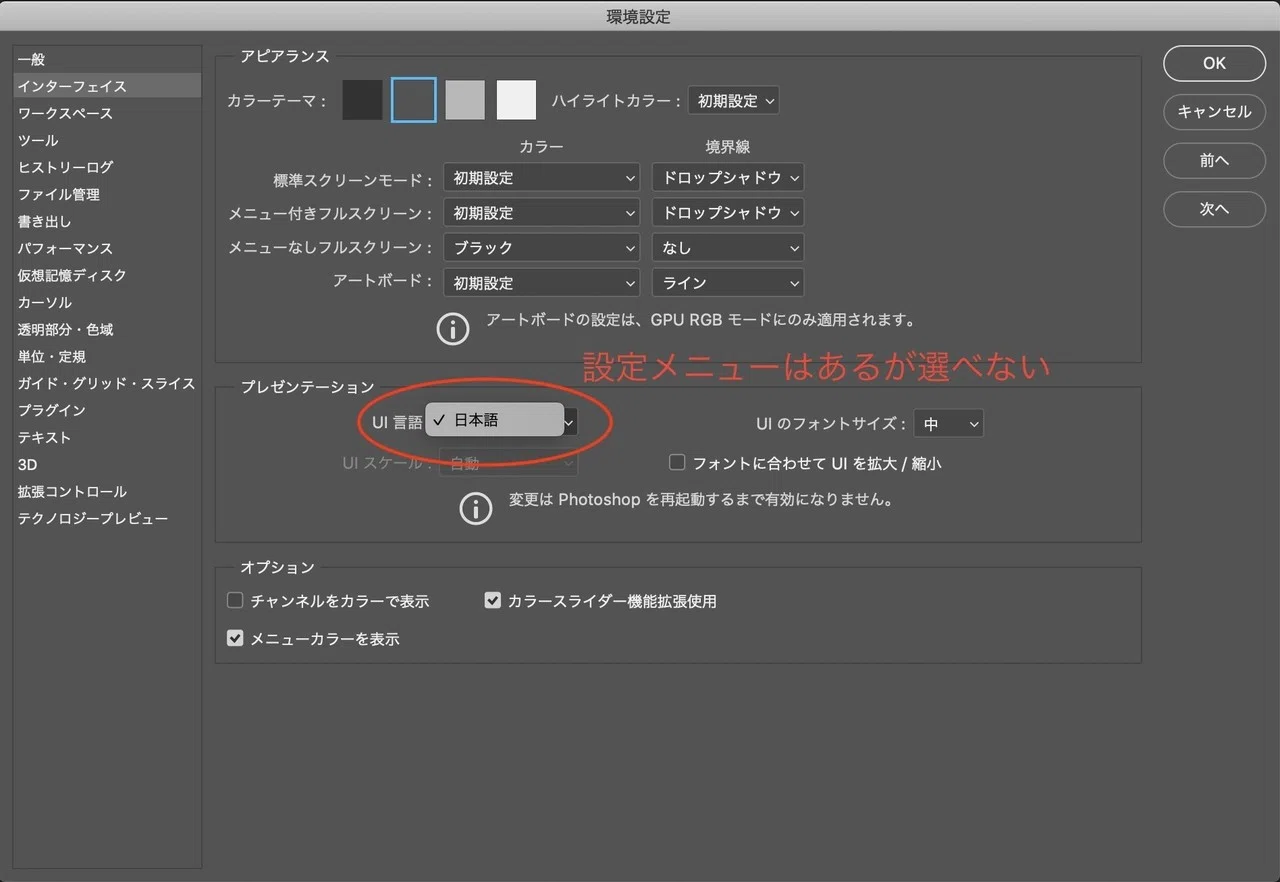
Task: Open アートボード border dropdown showing ライン
Action: [728, 283]
